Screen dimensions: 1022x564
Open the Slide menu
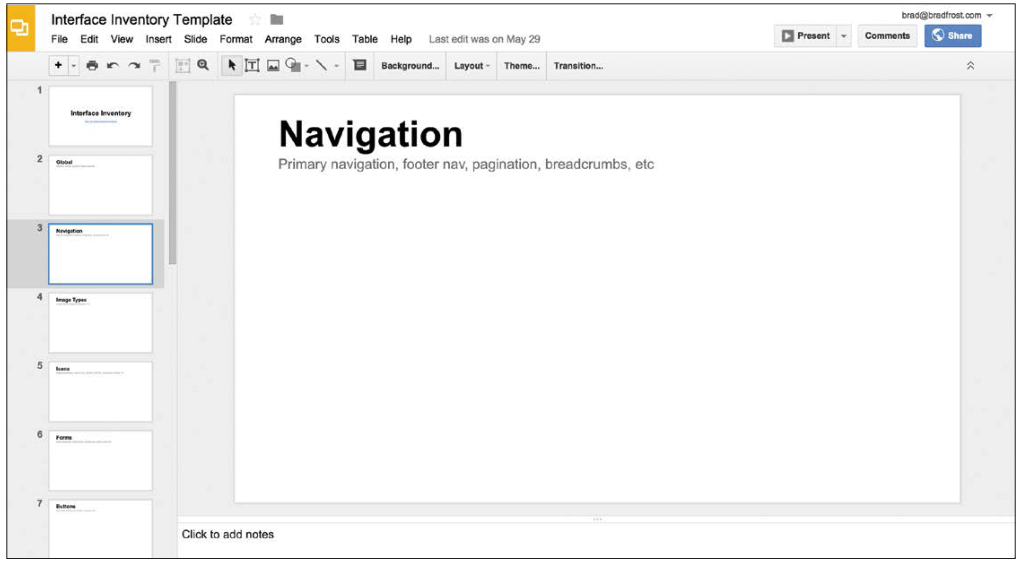pos(196,39)
